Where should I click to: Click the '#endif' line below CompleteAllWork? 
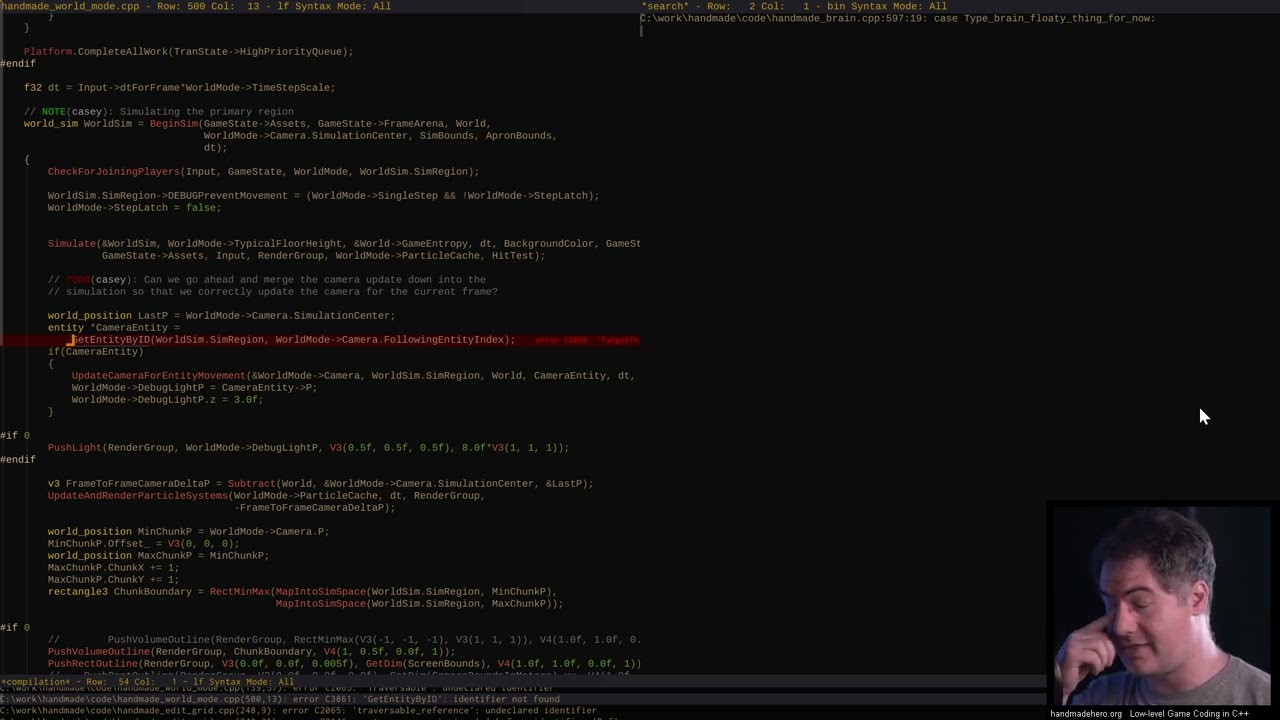18,63
